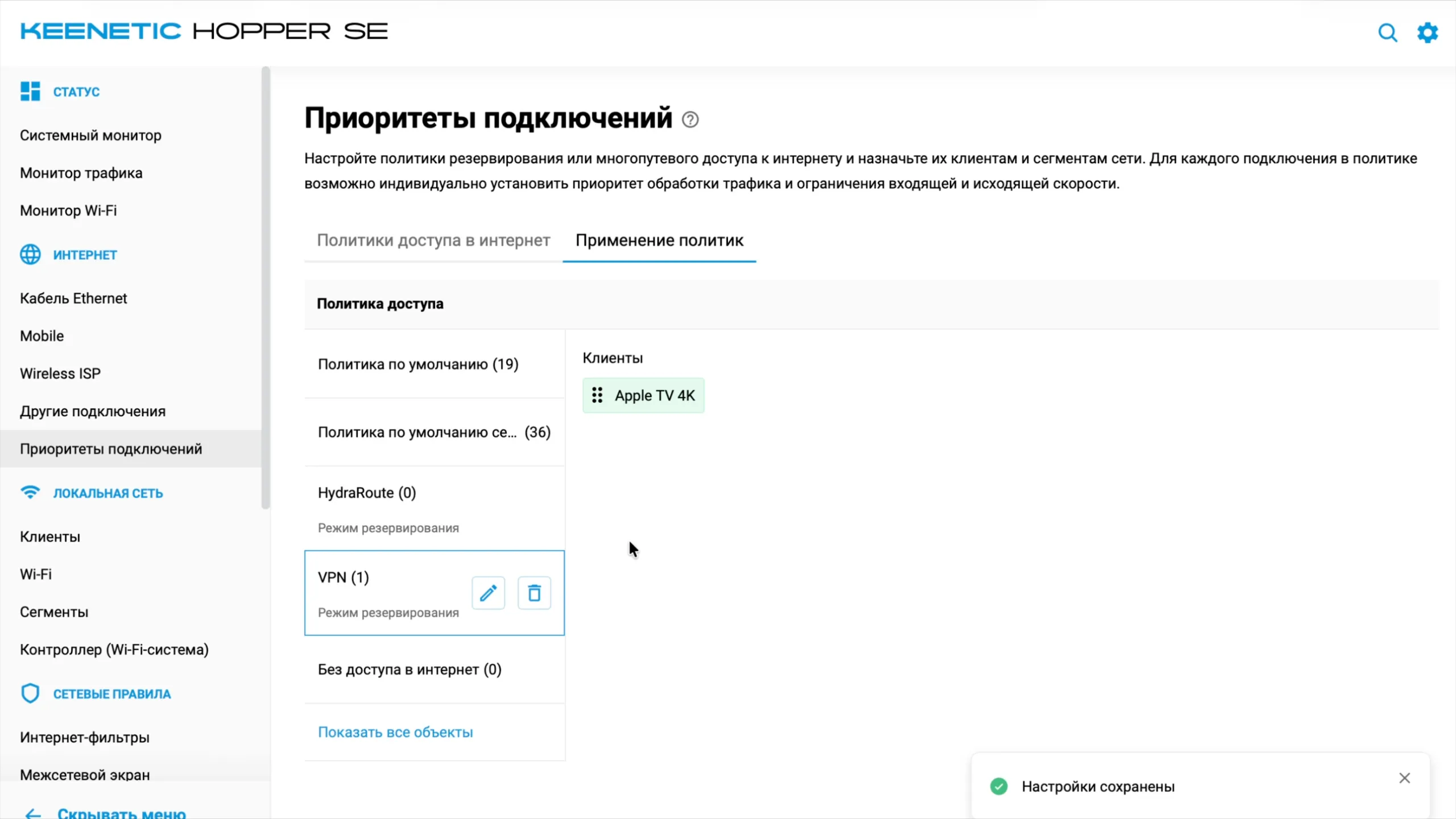Edit the VPN policy with pencil icon
Image resolution: width=1456 pixels, height=819 pixels.
tap(488, 593)
